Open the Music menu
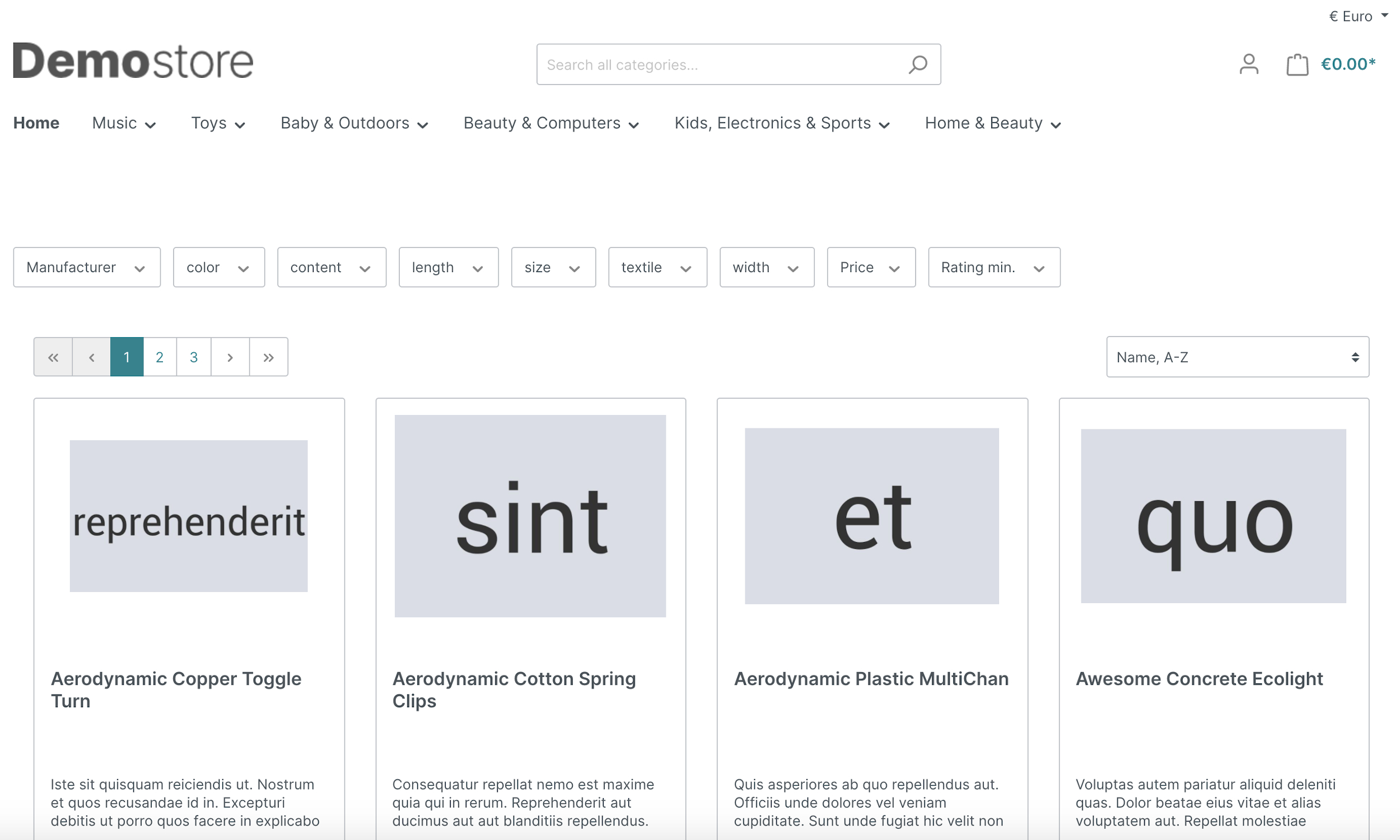Viewport: 1400px width, 840px height. click(123, 123)
